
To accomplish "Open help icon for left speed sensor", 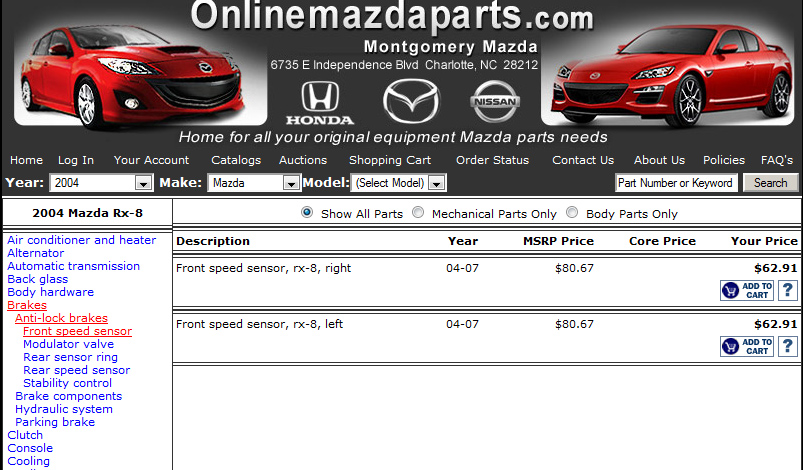I will [x=788, y=347].
